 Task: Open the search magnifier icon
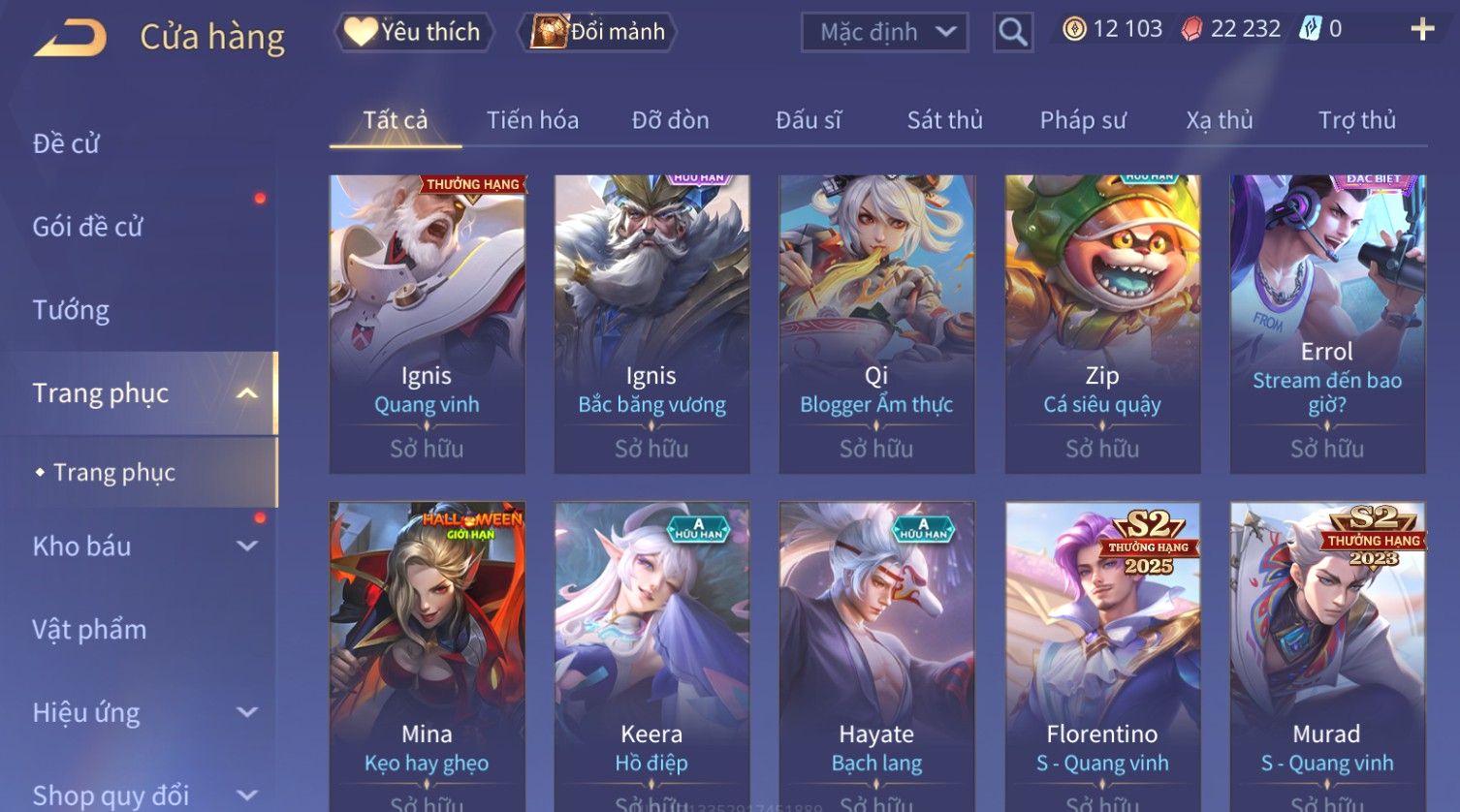[1013, 33]
